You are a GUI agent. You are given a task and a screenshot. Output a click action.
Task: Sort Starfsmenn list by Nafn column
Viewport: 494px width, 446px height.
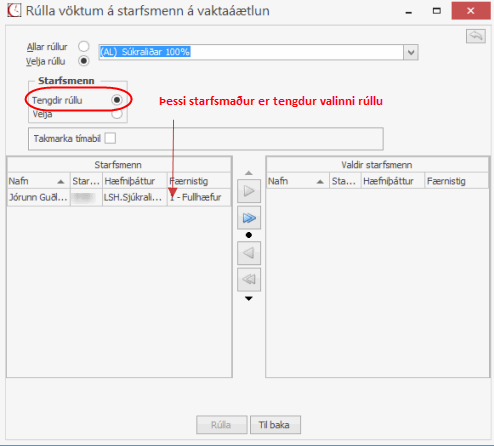pyautogui.click(x=38, y=181)
